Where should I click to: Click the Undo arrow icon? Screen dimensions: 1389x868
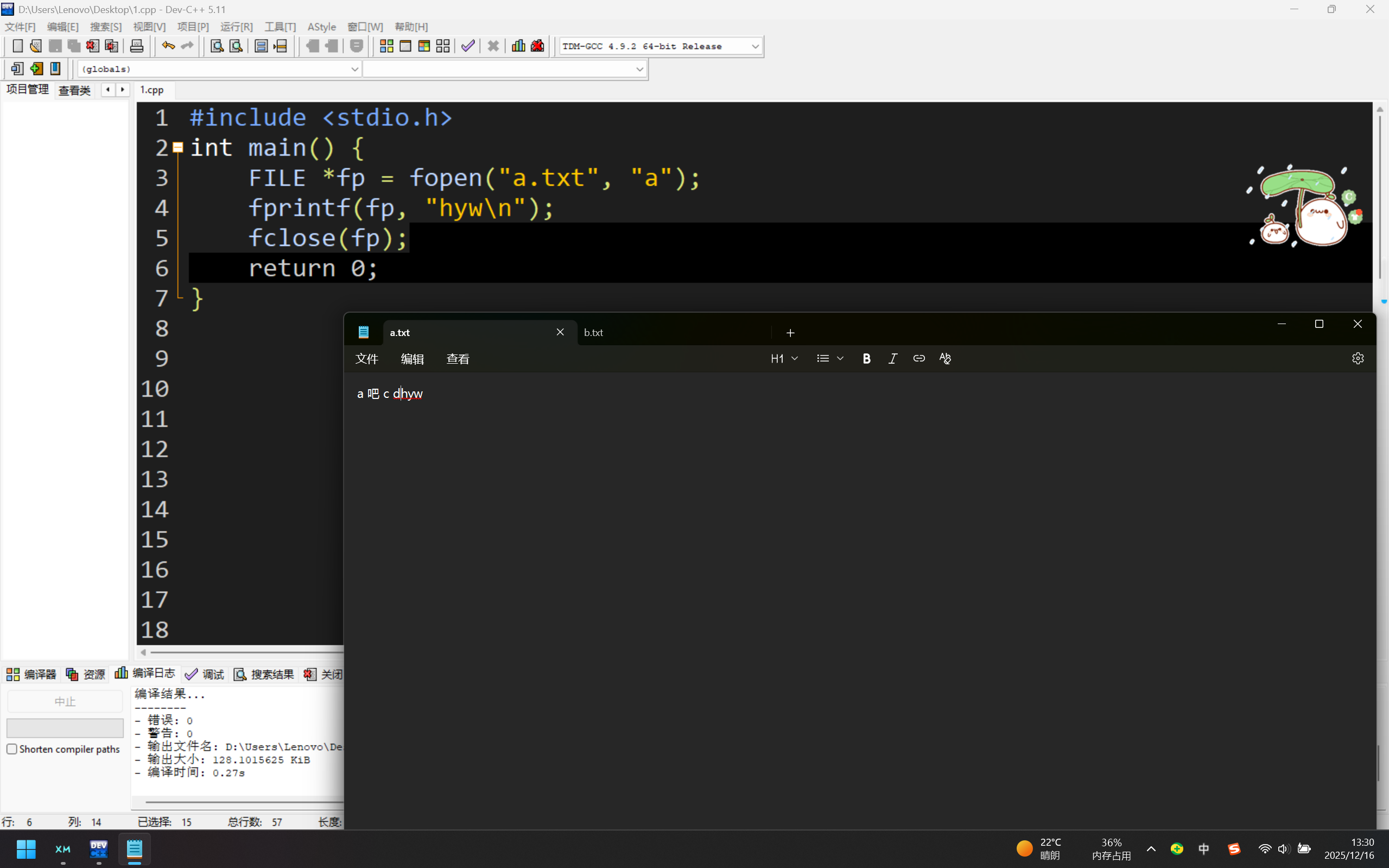point(168,46)
